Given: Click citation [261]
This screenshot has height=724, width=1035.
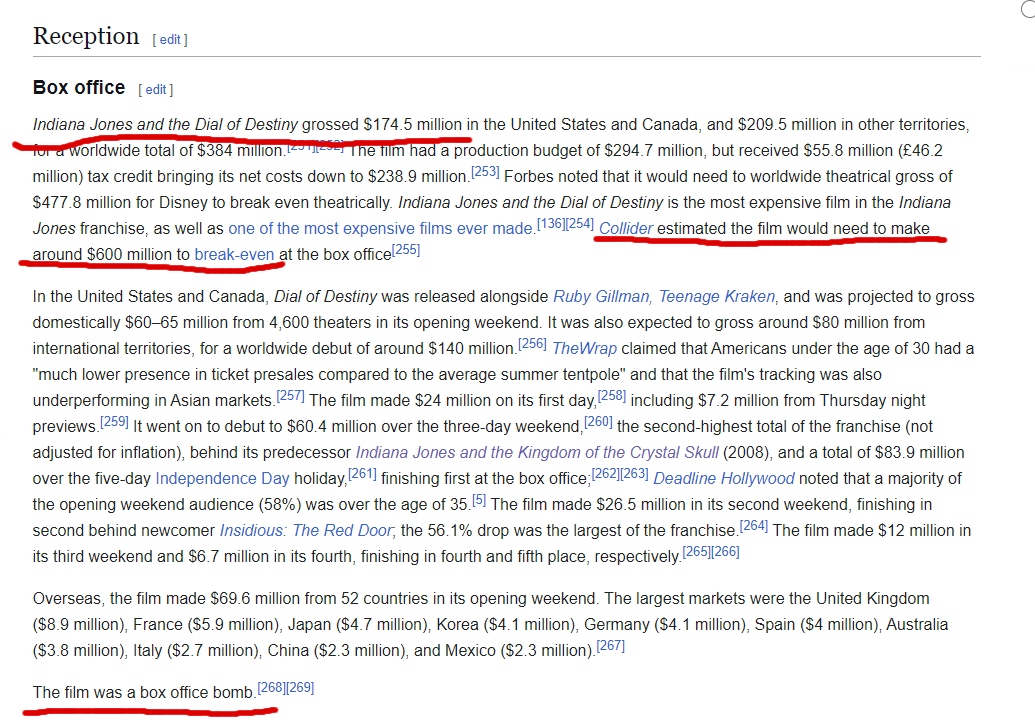Looking at the screenshot, I should (x=362, y=474).
